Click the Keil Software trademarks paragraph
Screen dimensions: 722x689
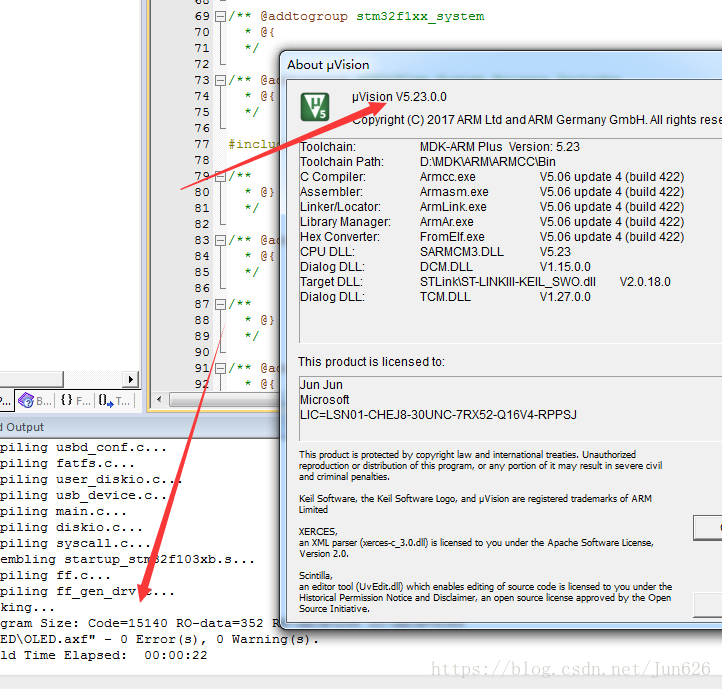pyautogui.click(x=475, y=504)
